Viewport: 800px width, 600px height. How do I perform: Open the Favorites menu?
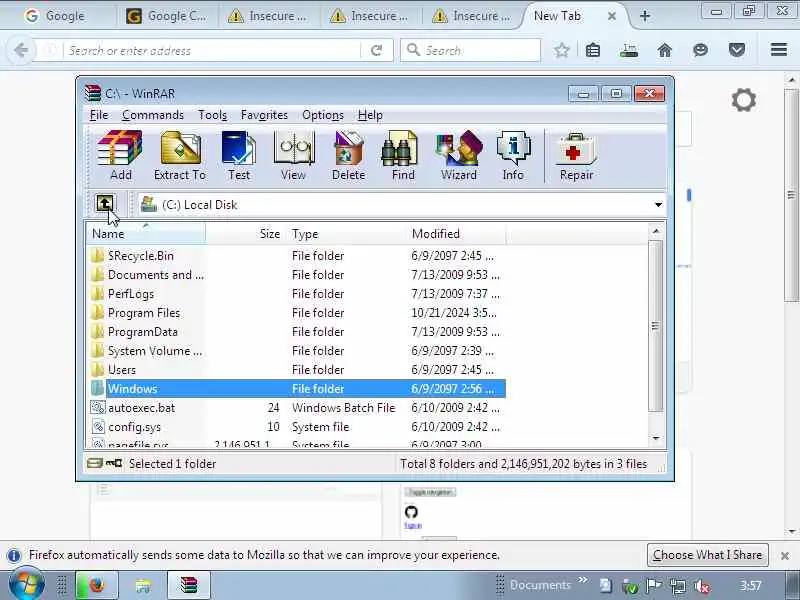(264, 115)
